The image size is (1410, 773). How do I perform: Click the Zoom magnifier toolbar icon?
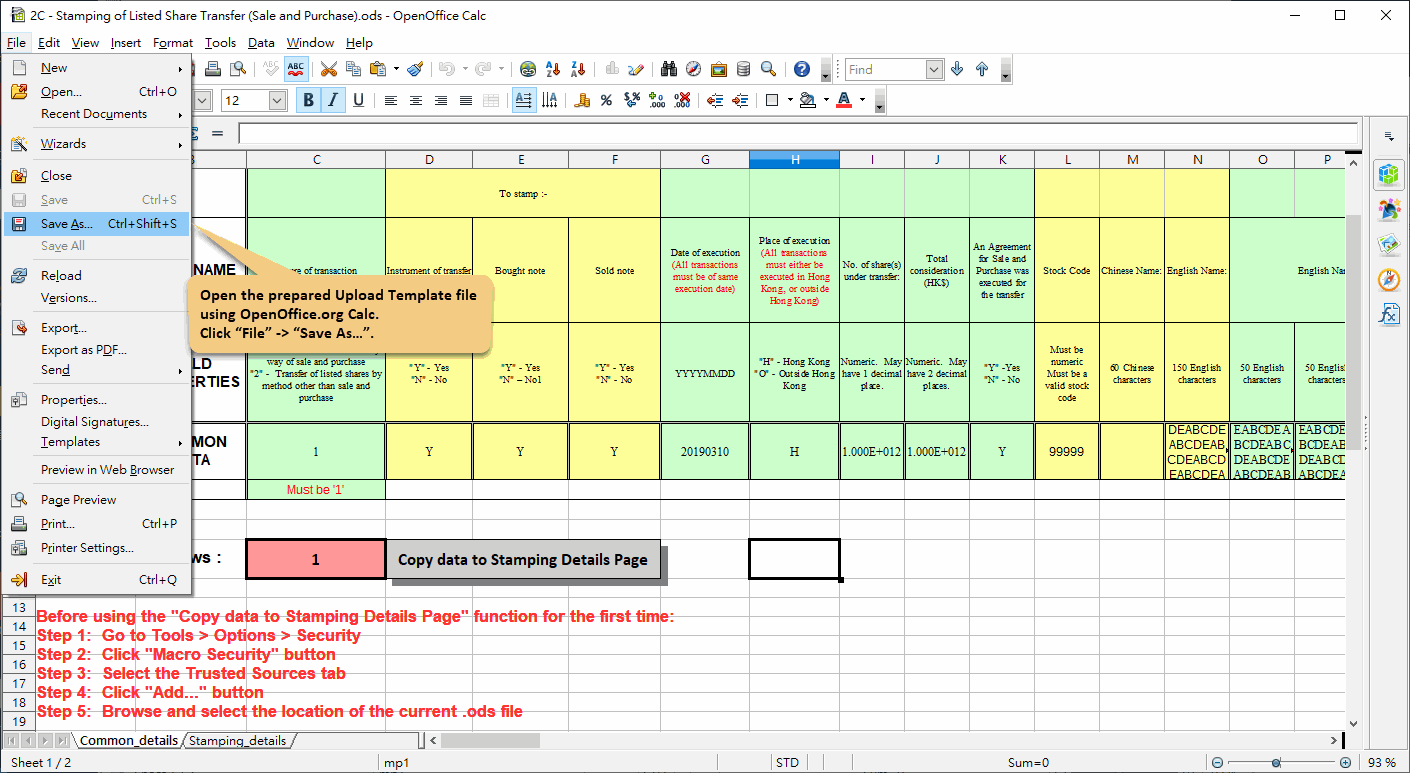[768, 69]
